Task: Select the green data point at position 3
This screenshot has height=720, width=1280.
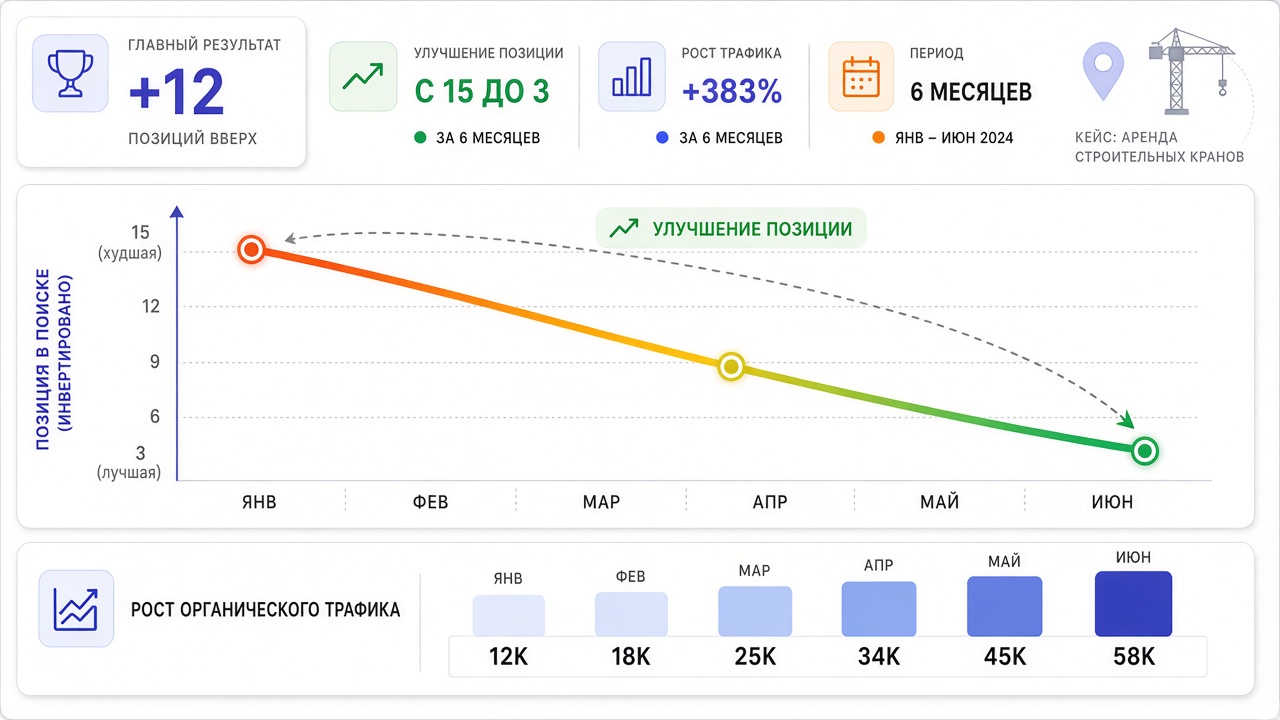Action: [x=1146, y=451]
